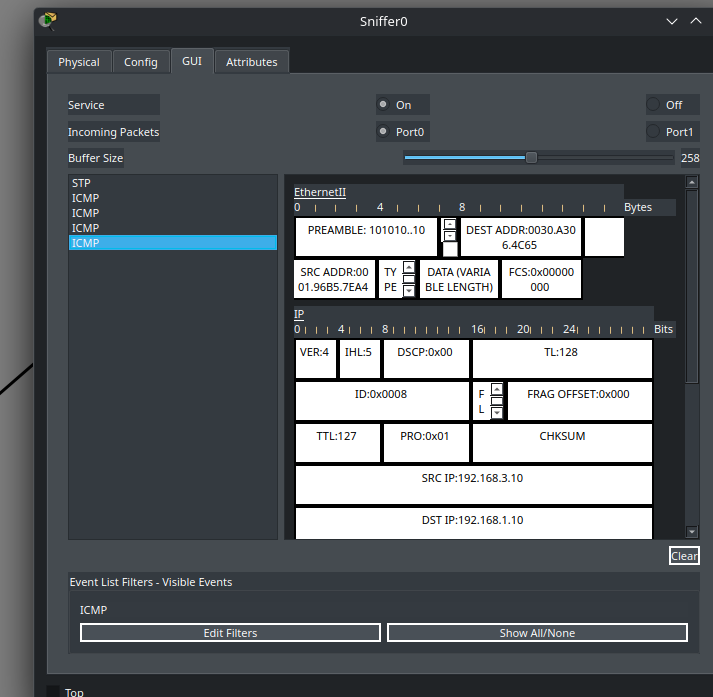Open the Attributes tab
The height and width of the screenshot is (697, 713).
pyautogui.click(x=251, y=62)
